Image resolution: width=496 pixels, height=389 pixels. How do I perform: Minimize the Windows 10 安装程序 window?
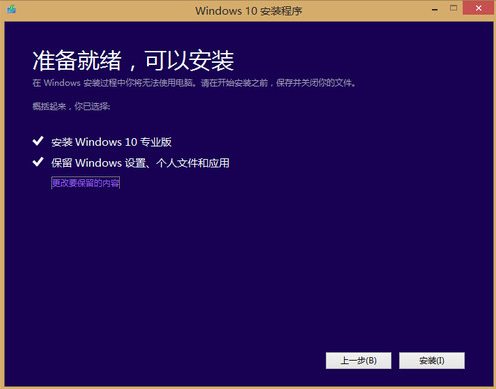click(x=435, y=9)
